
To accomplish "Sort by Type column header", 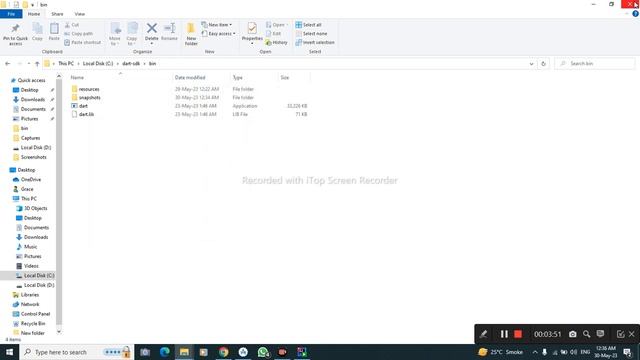I will 238,78.
